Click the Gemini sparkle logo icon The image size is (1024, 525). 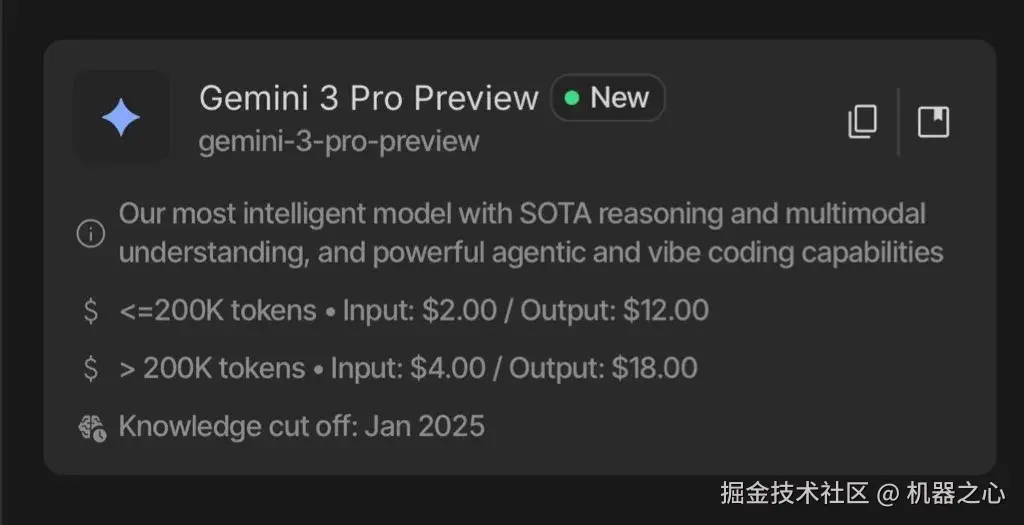(x=121, y=118)
